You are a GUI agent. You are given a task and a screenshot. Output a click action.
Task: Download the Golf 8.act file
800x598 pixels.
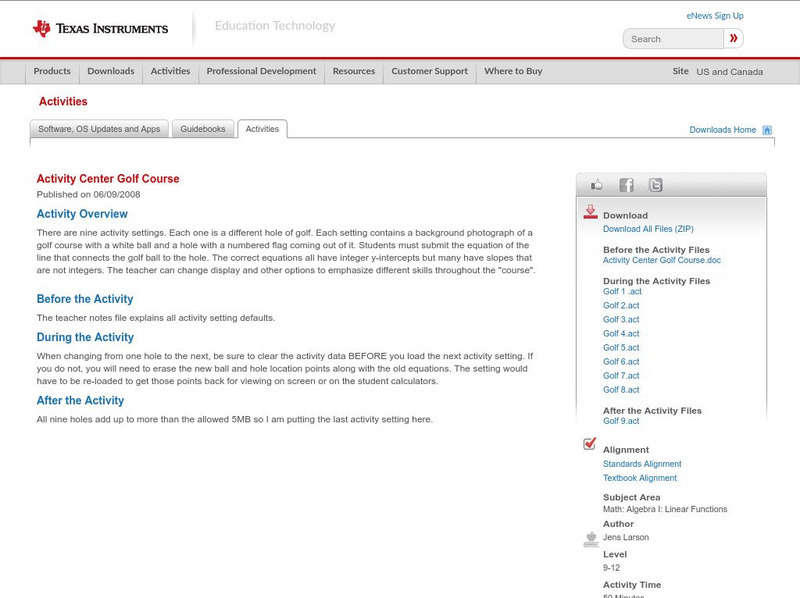coord(621,390)
